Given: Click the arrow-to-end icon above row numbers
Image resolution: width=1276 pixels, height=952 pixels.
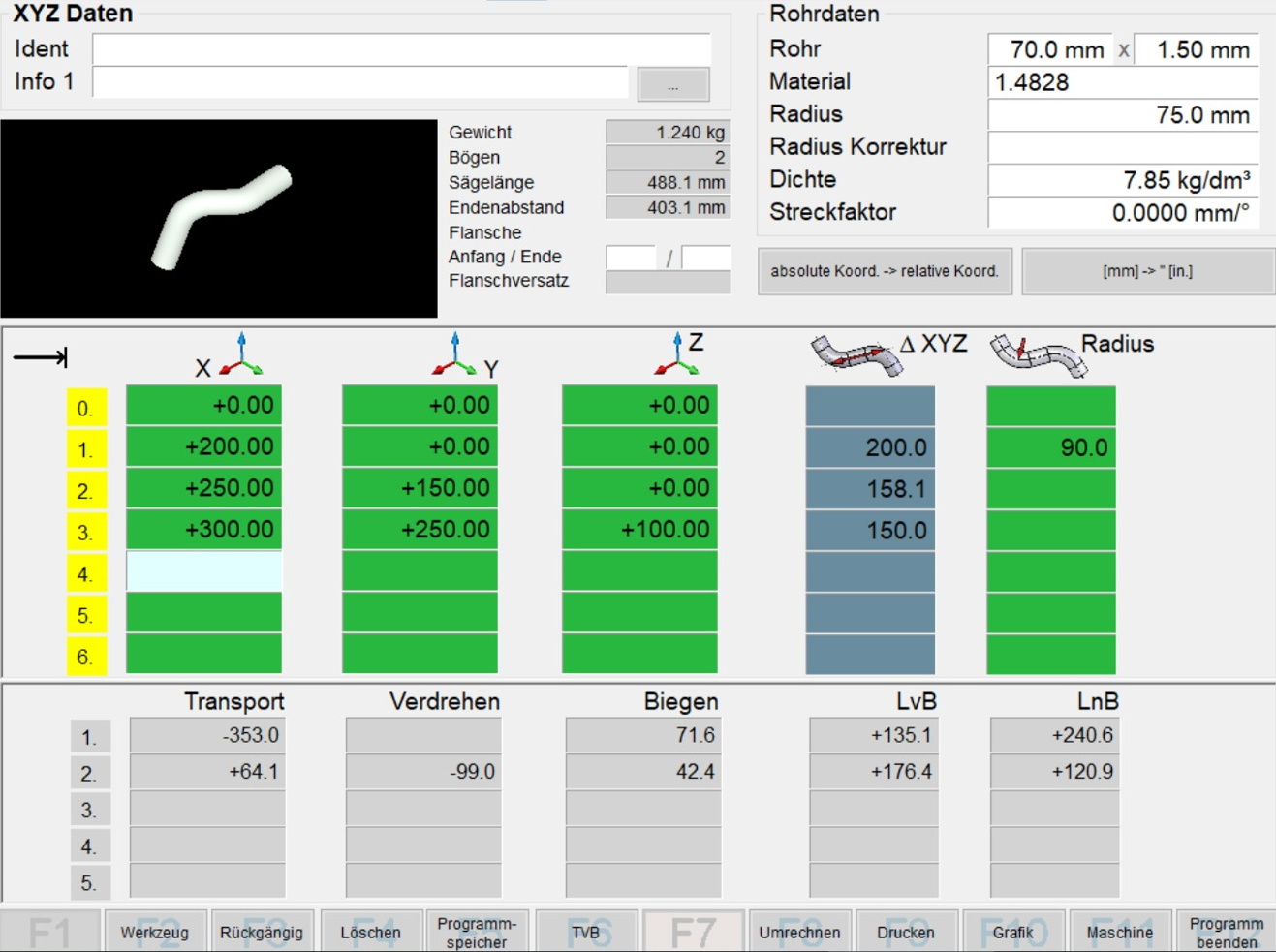Looking at the screenshot, I should 41,358.
